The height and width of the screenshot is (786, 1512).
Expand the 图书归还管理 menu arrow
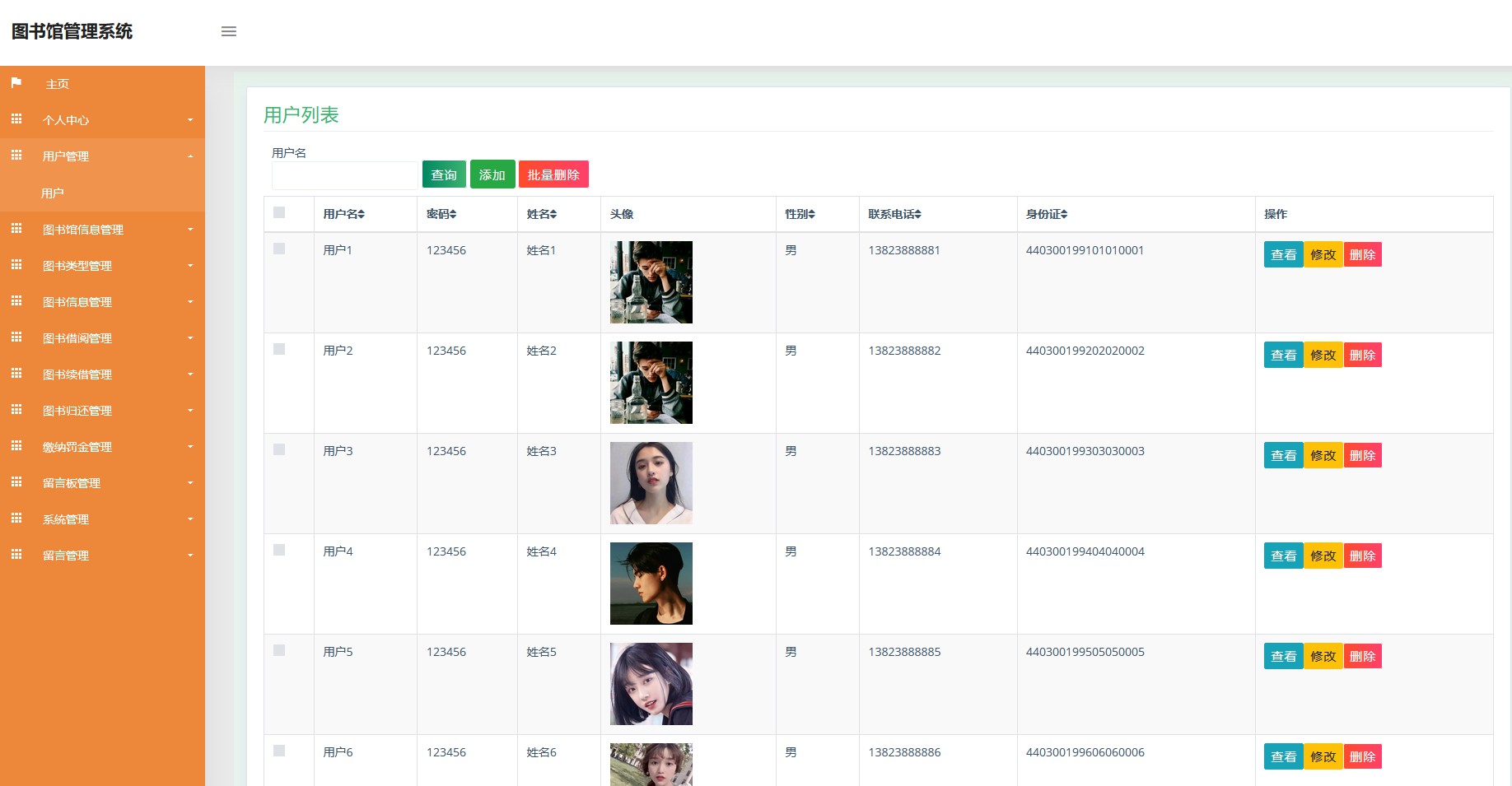coord(190,411)
